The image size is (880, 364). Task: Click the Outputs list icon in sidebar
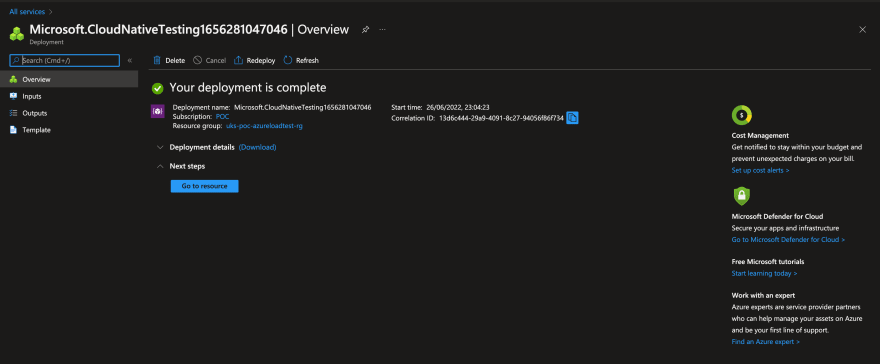tap(13, 113)
